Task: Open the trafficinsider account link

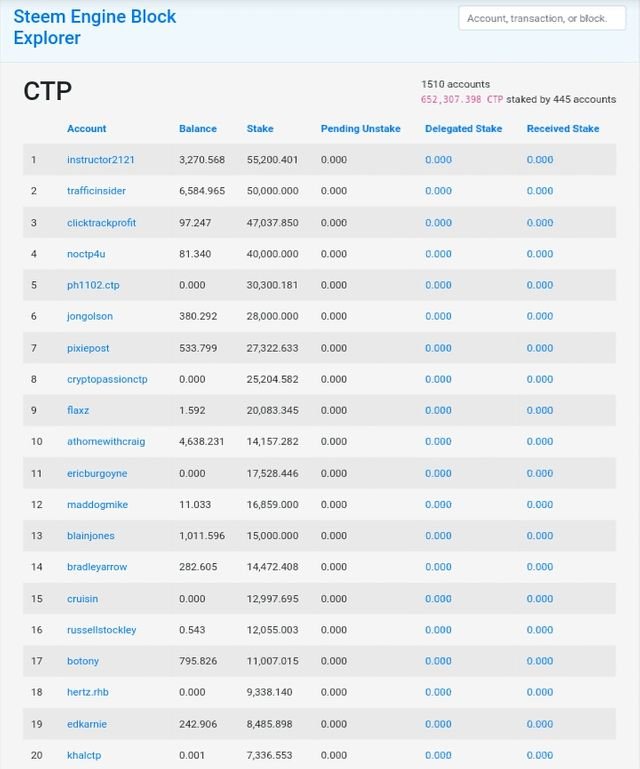Action: tap(96, 191)
